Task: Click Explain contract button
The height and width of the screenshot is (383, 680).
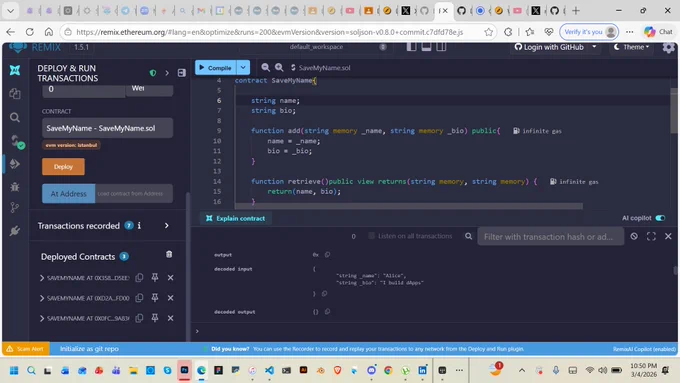Action: (x=235, y=218)
